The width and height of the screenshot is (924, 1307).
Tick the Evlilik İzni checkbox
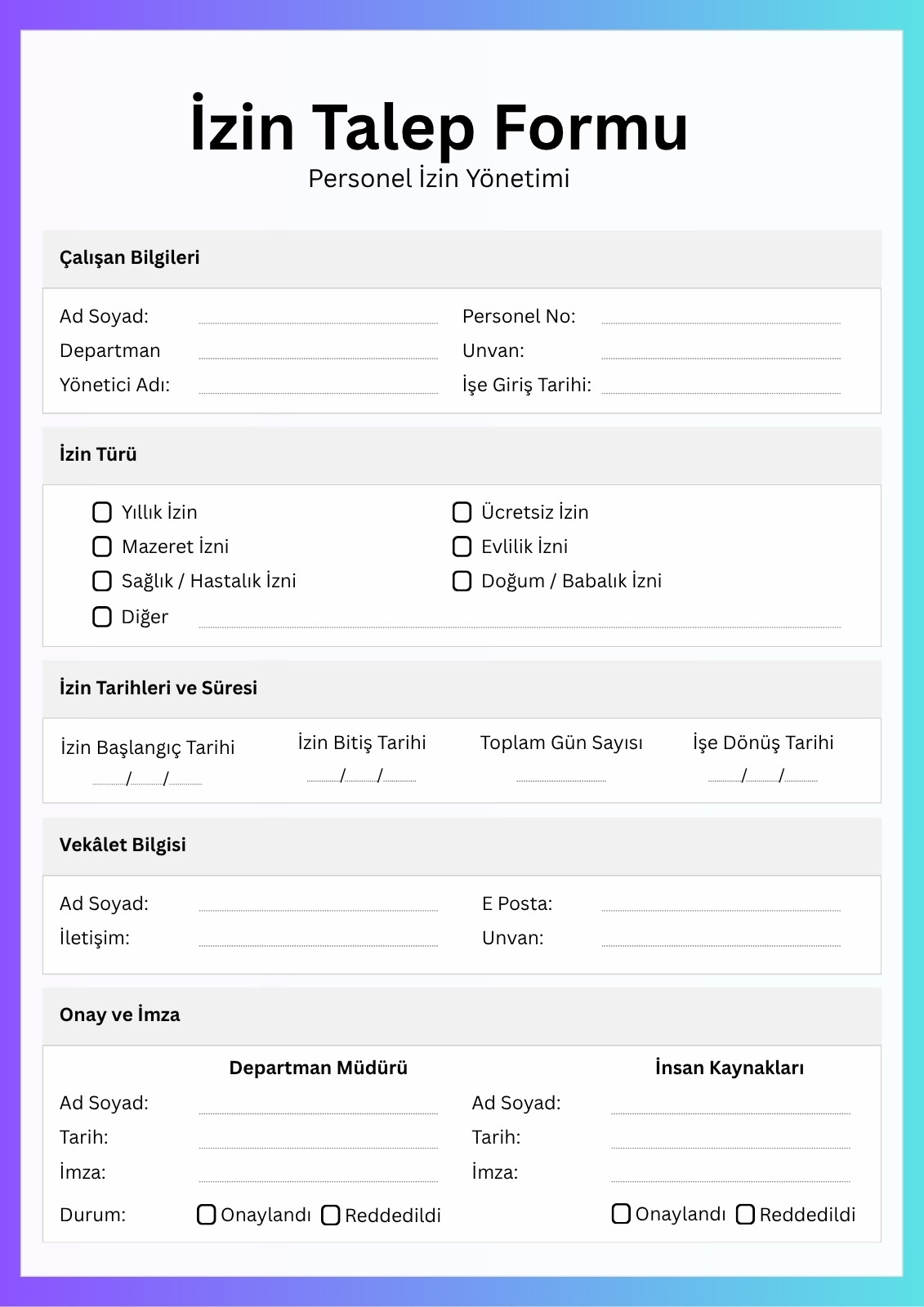click(462, 546)
